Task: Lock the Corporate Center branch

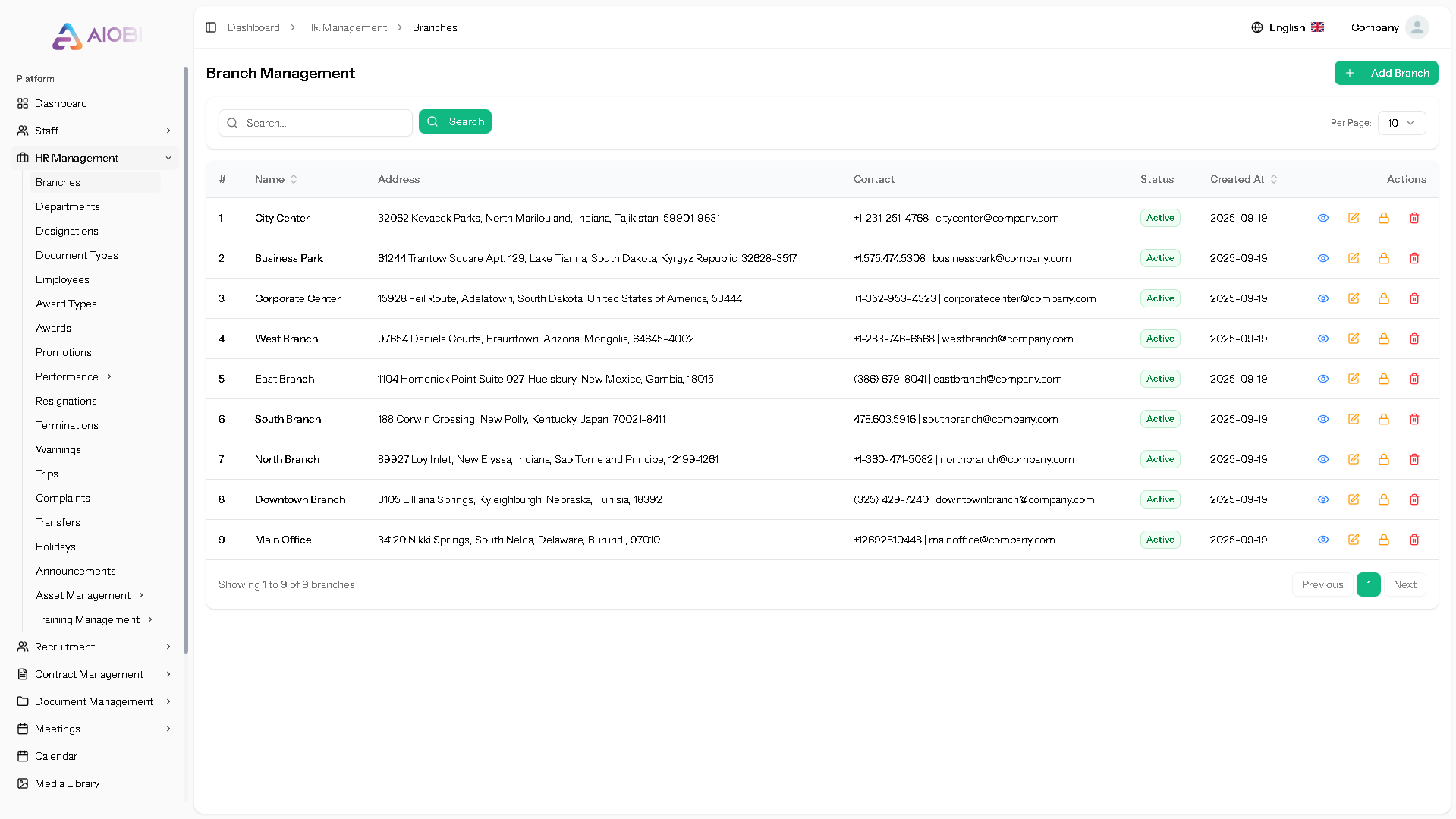Action: click(1384, 298)
